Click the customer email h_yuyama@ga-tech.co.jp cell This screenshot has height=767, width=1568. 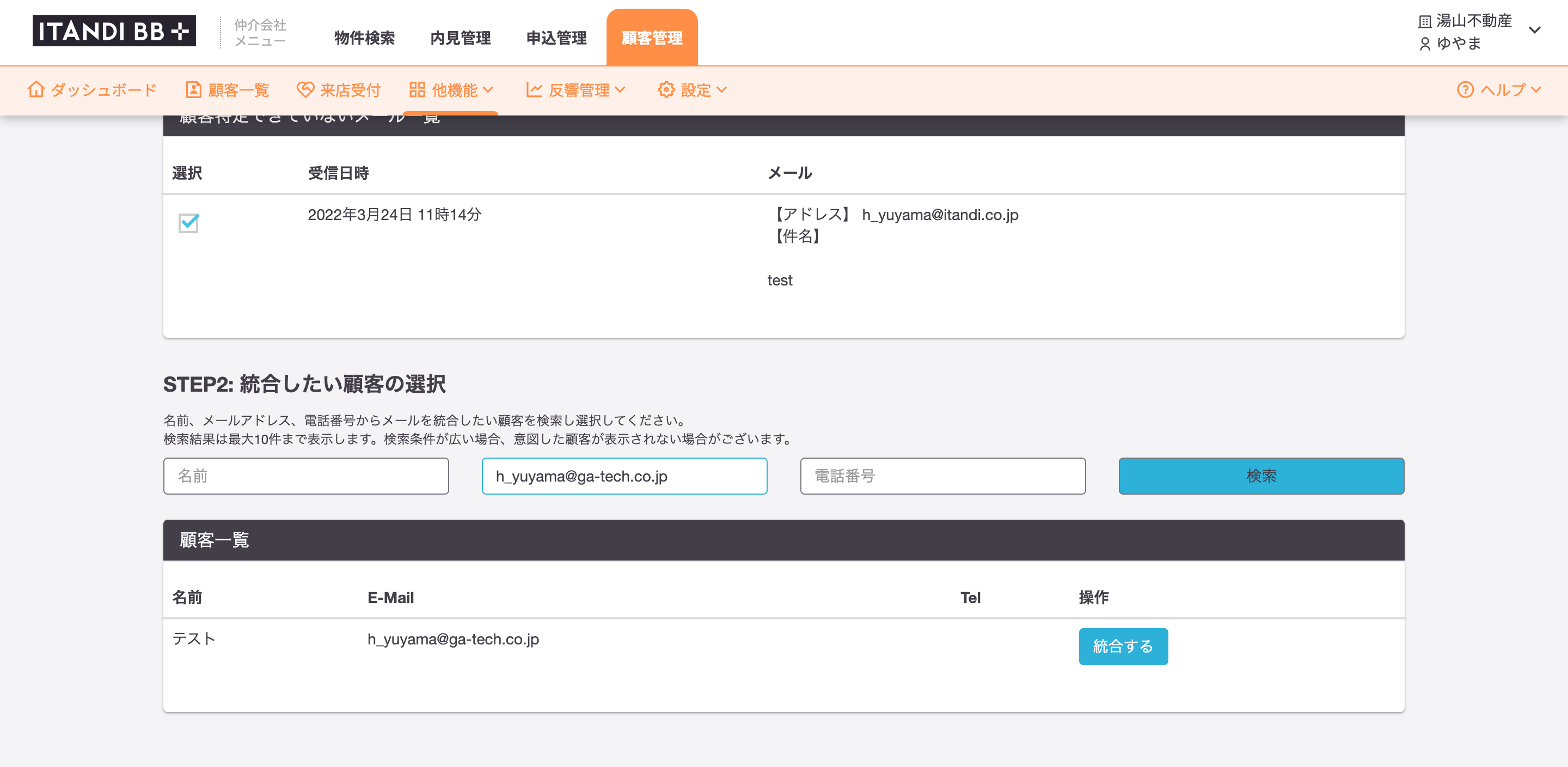click(x=453, y=639)
